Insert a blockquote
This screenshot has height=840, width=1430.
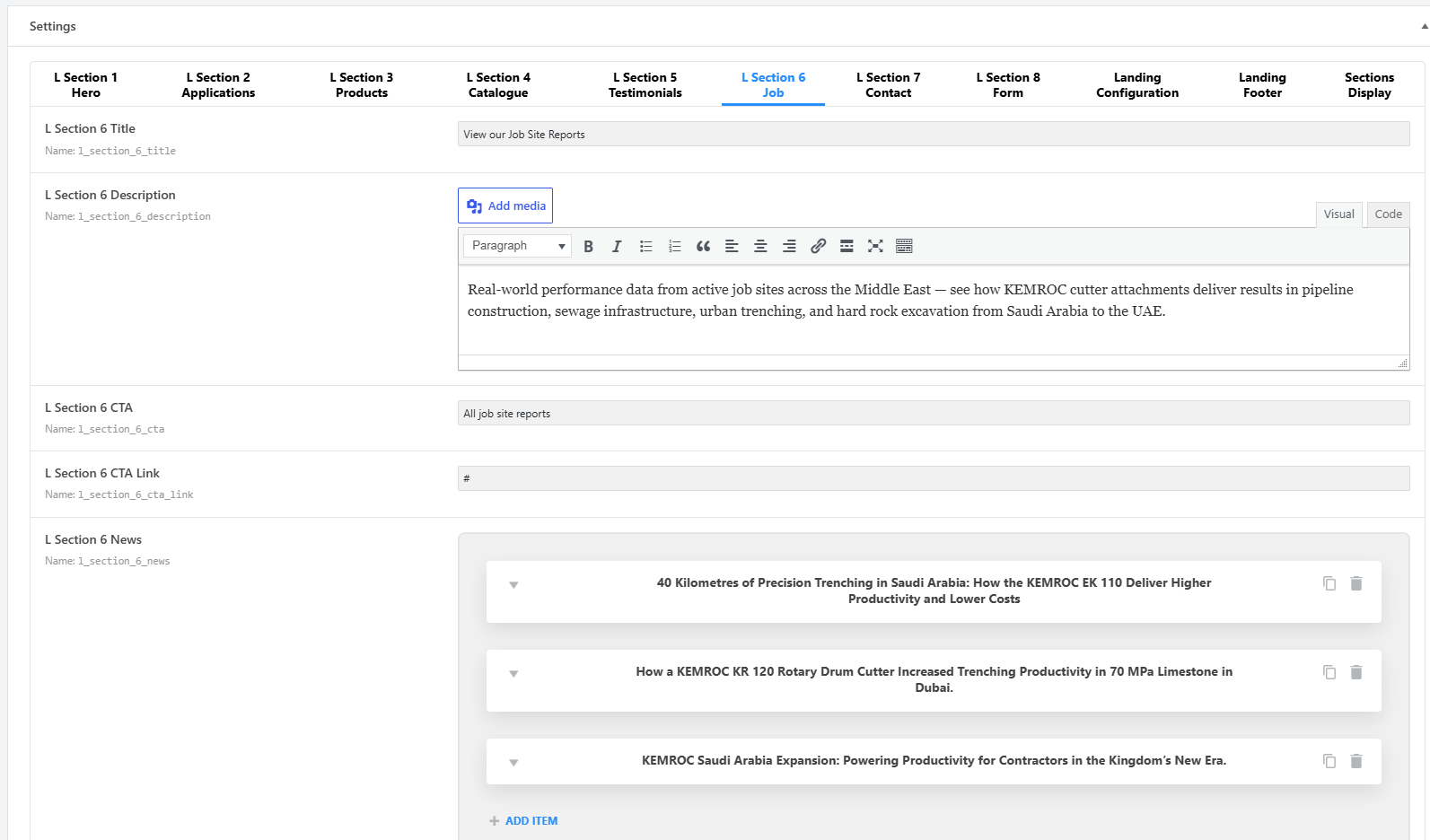(x=703, y=246)
